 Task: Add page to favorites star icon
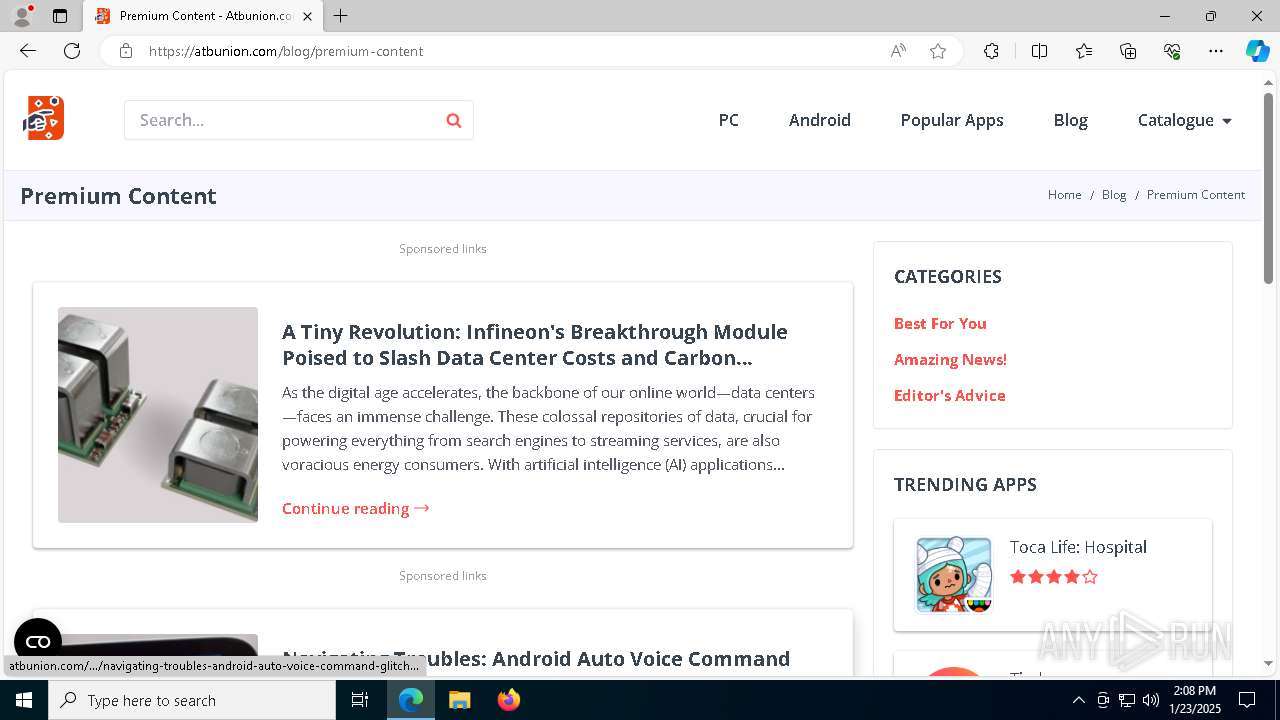click(x=938, y=51)
